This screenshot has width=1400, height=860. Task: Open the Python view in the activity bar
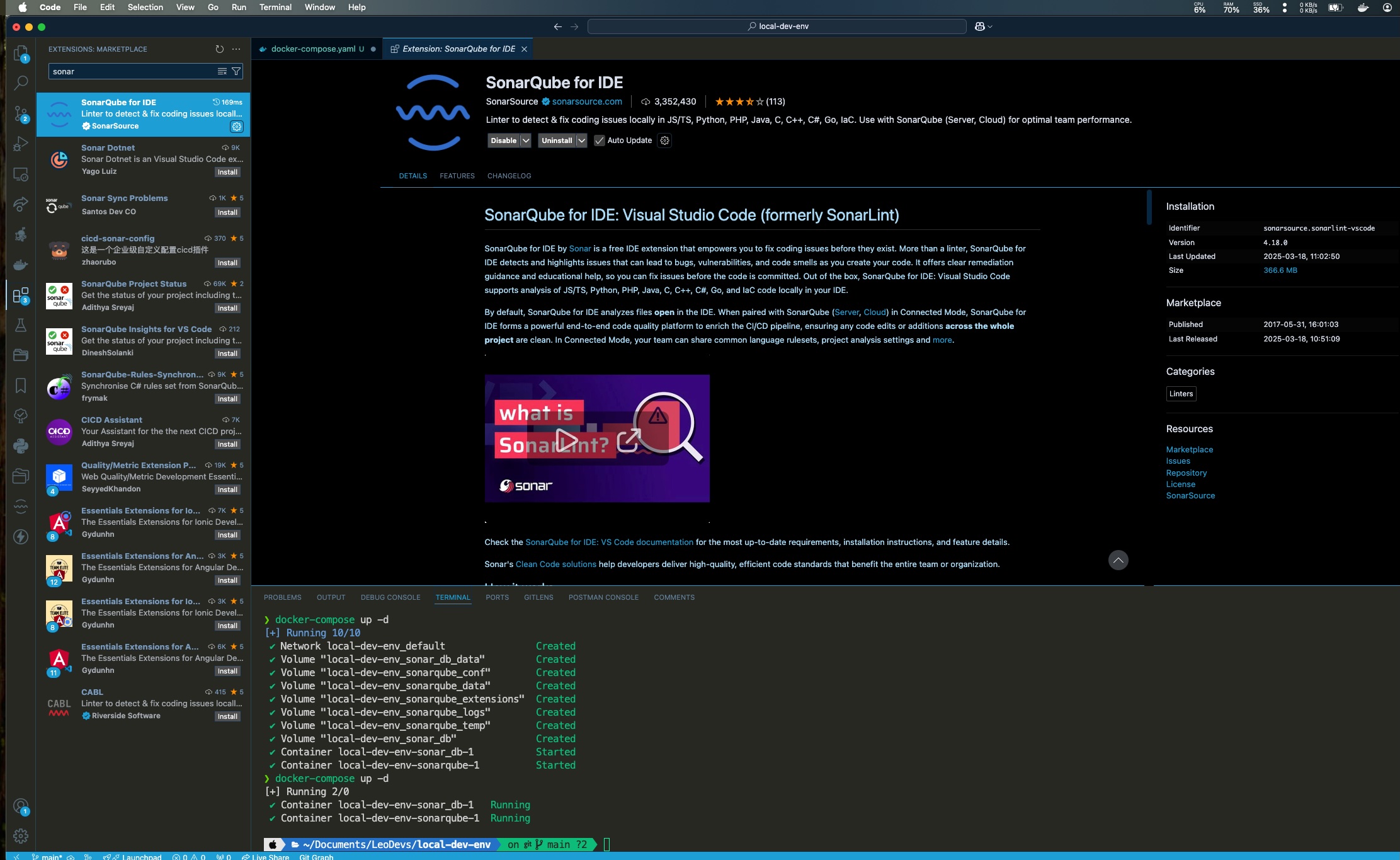21,446
